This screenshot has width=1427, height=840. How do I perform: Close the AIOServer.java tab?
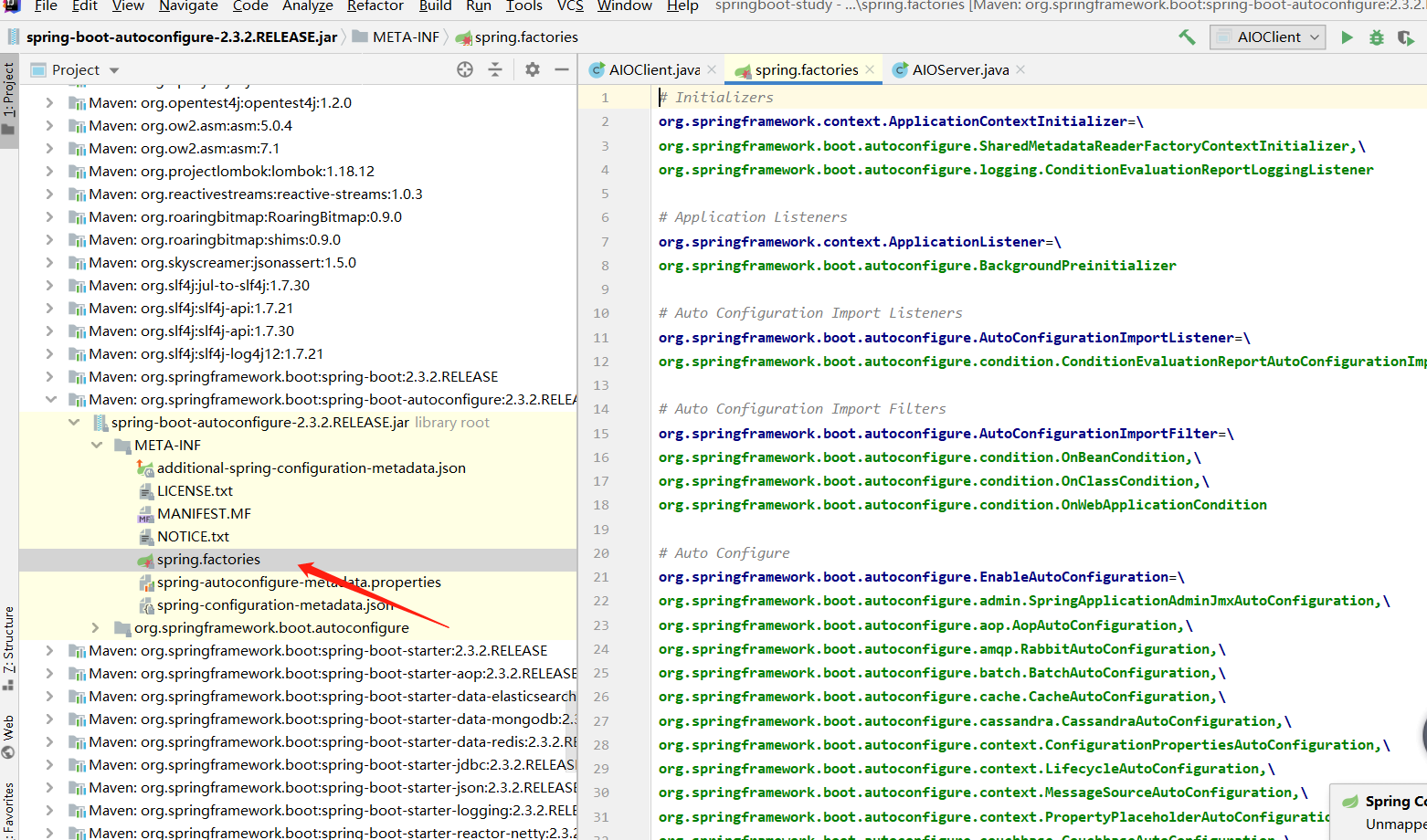pos(1020,69)
